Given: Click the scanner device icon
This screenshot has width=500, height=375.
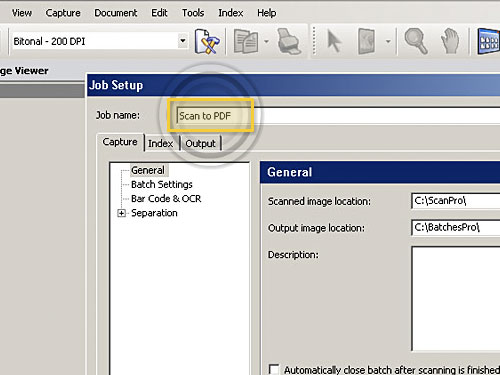Looking at the screenshot, I should tap(289, 42).
